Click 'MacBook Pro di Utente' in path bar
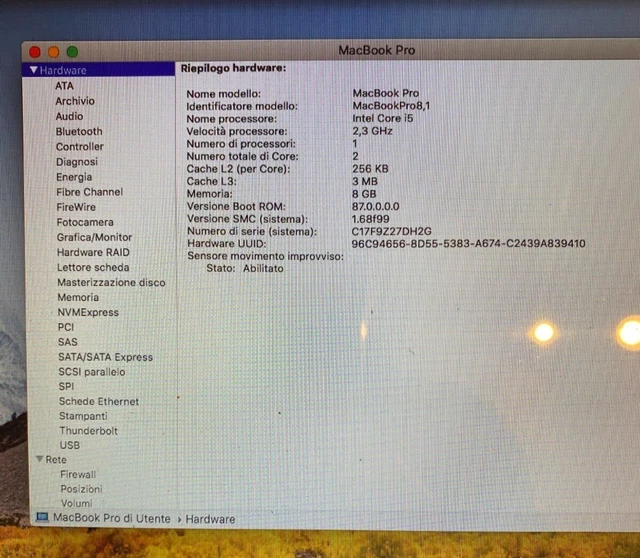 coord(111,518)
